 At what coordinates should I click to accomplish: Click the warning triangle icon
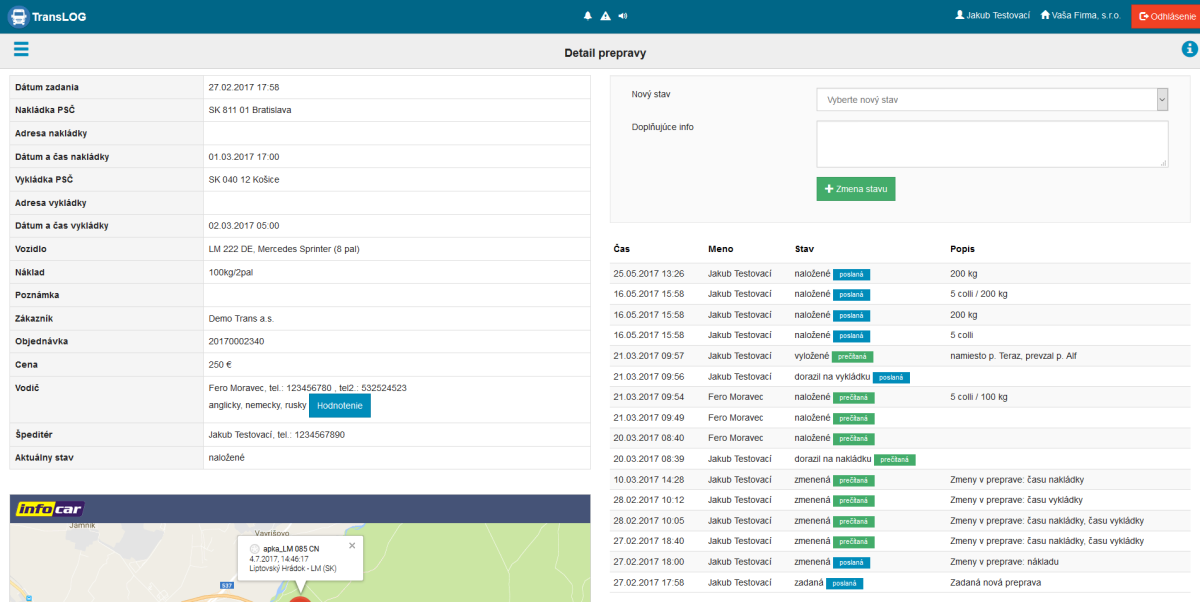605,16
